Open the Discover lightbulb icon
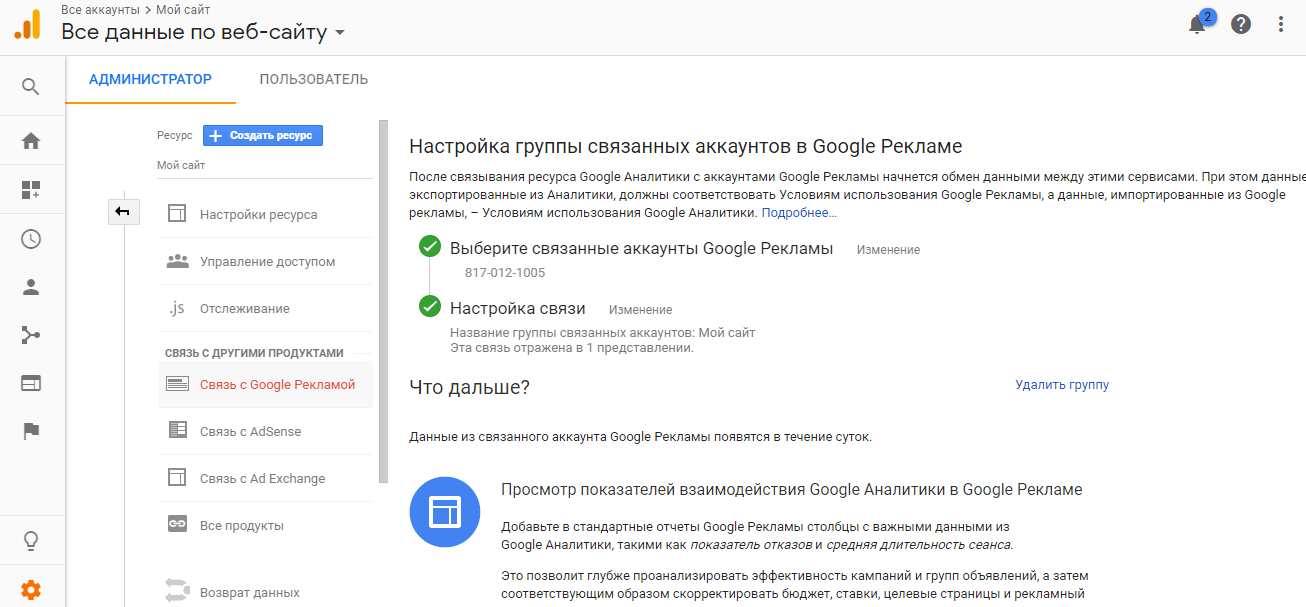 click(31, 541)
